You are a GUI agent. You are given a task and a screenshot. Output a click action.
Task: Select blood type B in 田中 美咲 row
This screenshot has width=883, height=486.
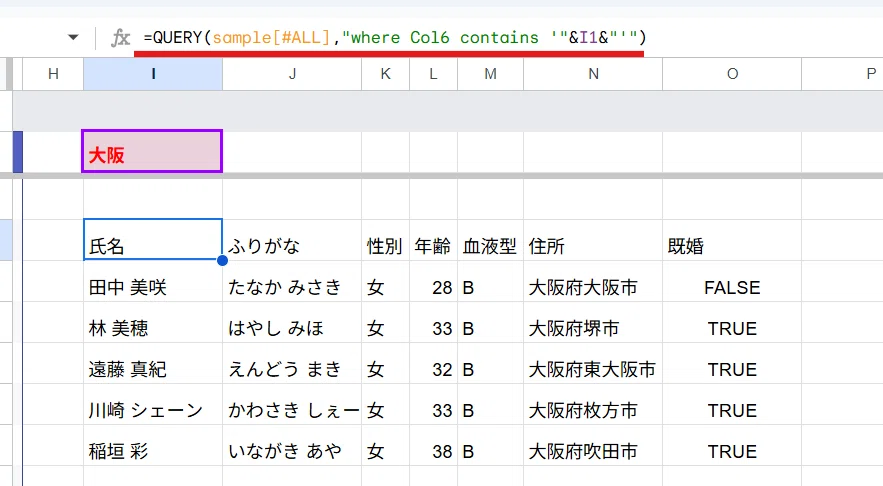[490, 281]
